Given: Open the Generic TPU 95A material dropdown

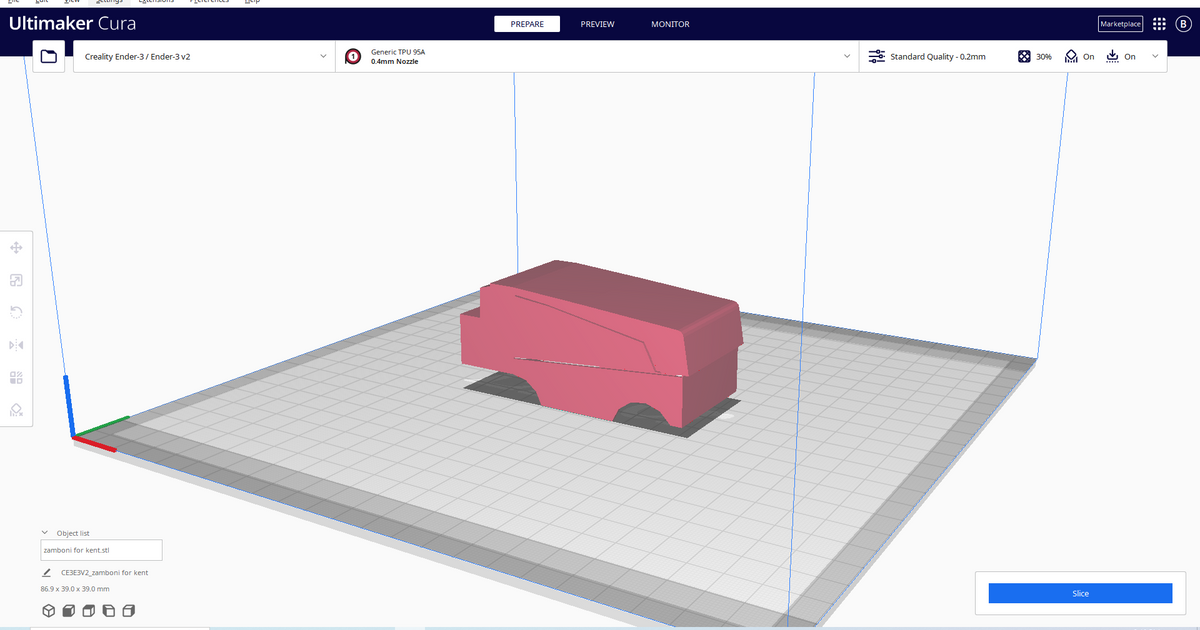Looking at the screenshot, I should tap(600, 57).
